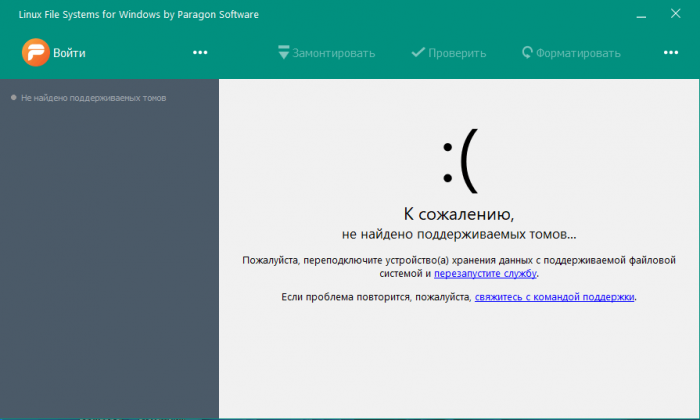
Task: Close the Linux File Systems window
Action: [x=679, y=15]
